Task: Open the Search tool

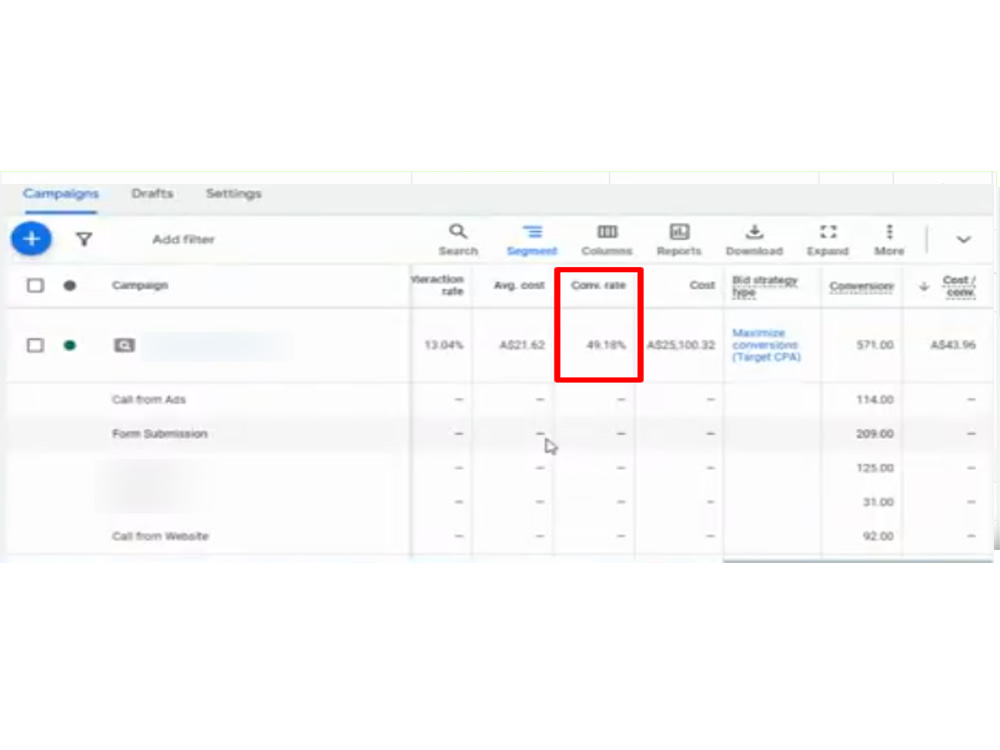Action: coord(458,240)
